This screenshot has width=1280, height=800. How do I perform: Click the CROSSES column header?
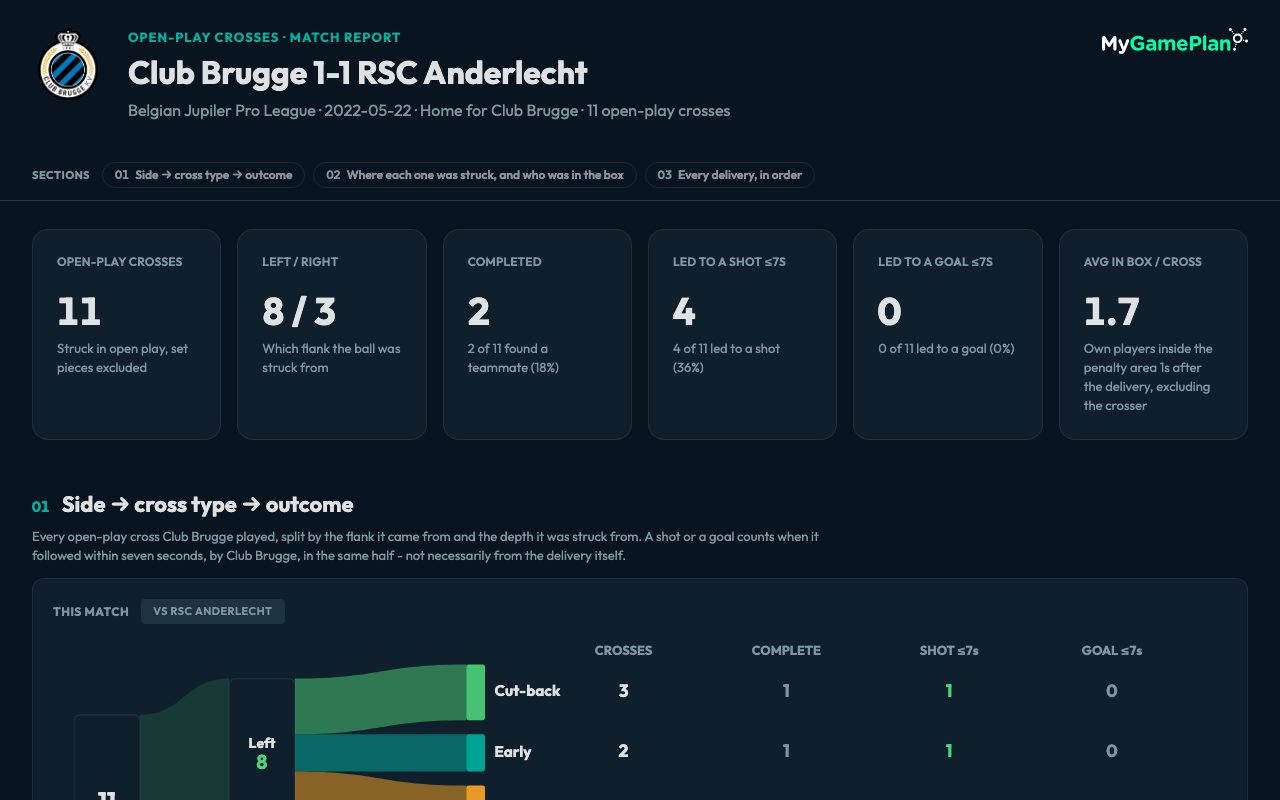pos(623,650)
